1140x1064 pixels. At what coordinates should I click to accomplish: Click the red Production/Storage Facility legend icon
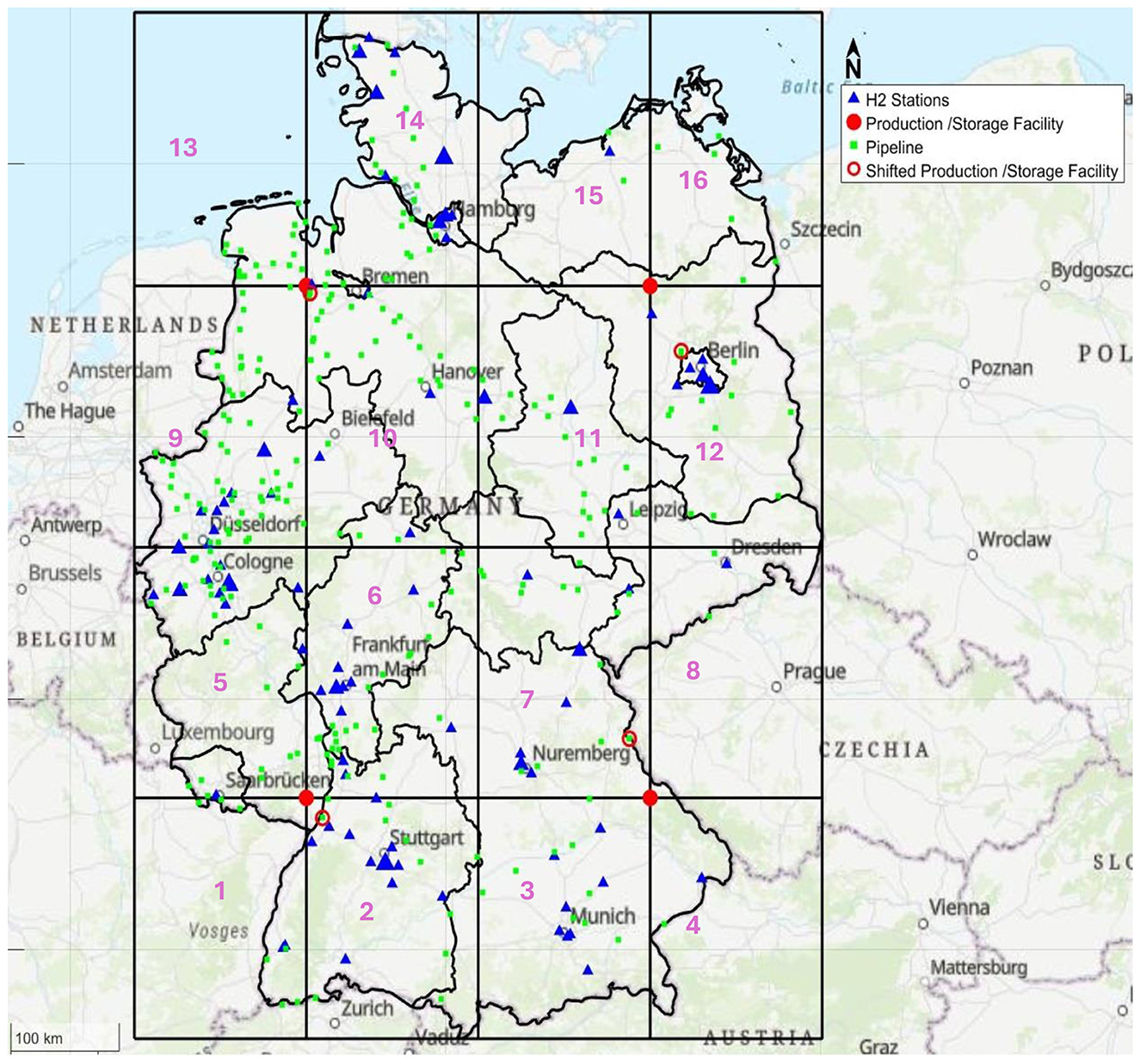[x=853, y=124]
